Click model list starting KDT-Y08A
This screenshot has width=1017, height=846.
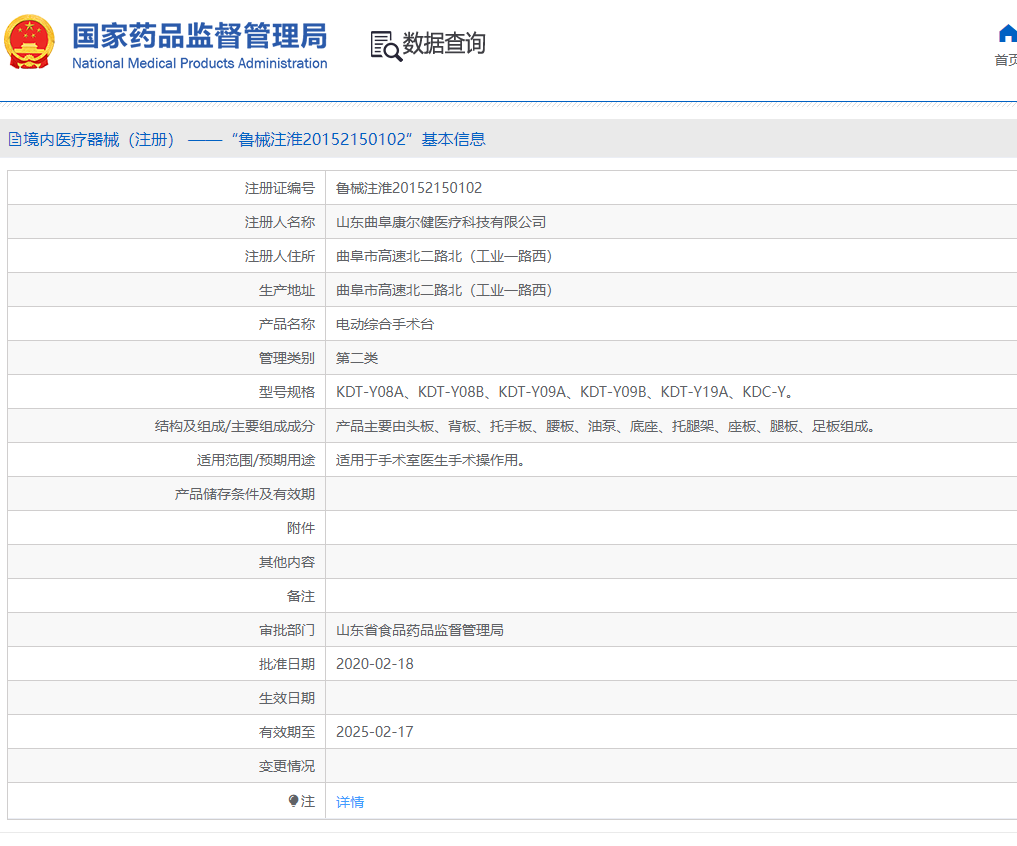(x=565, y=392)
